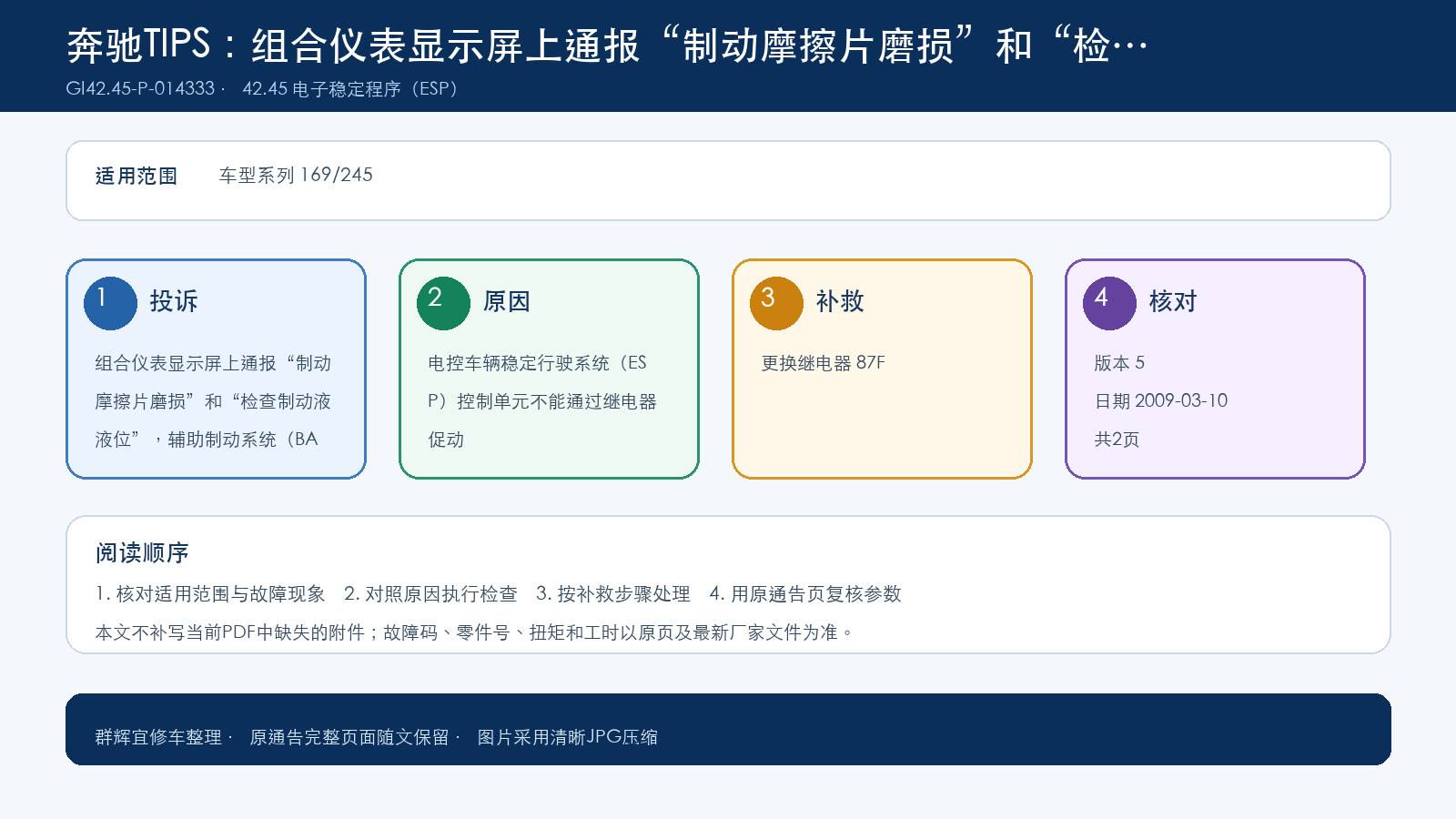
Task: Click the cause text 电控车辆稳定行驶系统
Action: [519, 363]
